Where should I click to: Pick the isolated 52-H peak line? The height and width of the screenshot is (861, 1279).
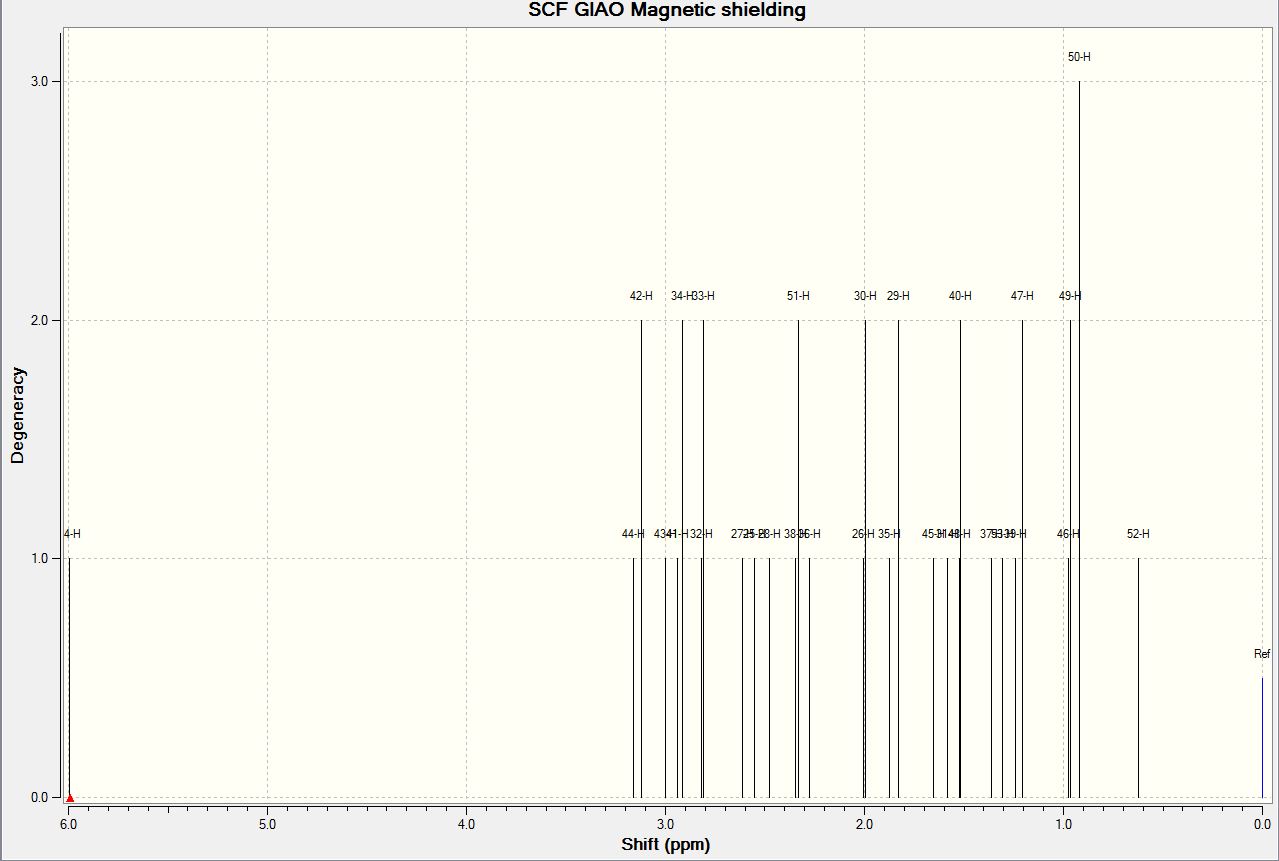tap(1138, 678)
